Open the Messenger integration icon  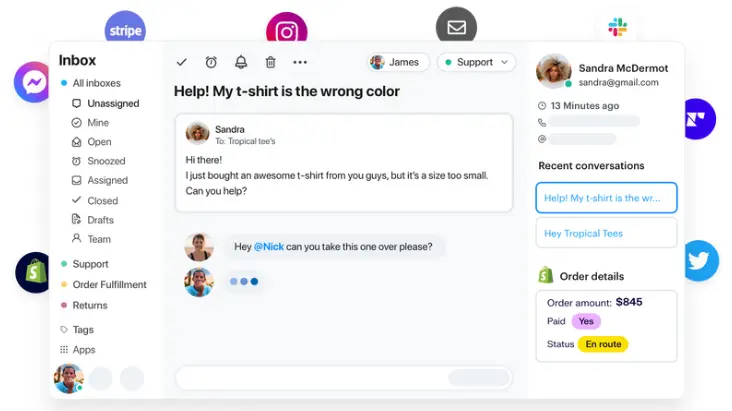tap(32, 82)
